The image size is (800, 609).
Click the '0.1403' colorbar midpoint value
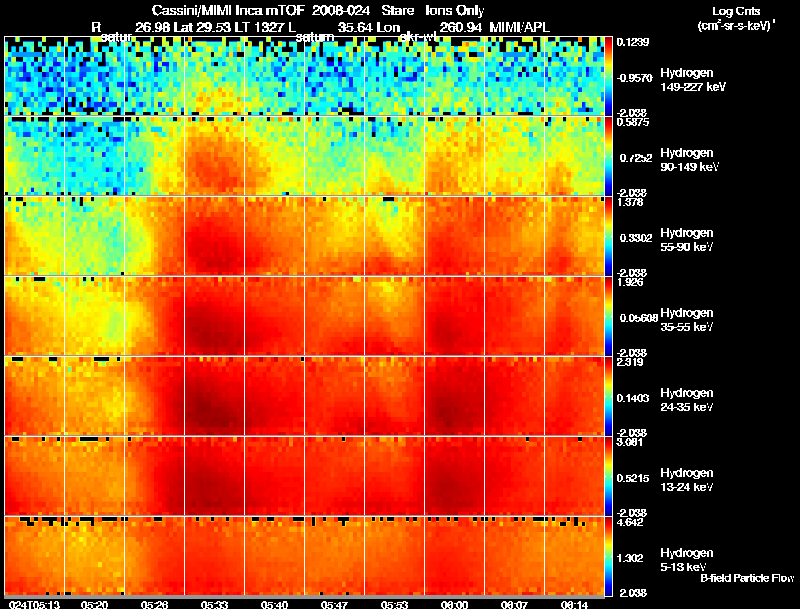(633, 398)
